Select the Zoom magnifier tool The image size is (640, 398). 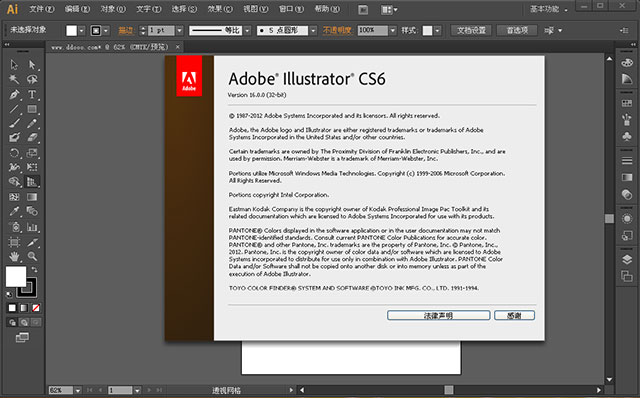pos(32,256)
